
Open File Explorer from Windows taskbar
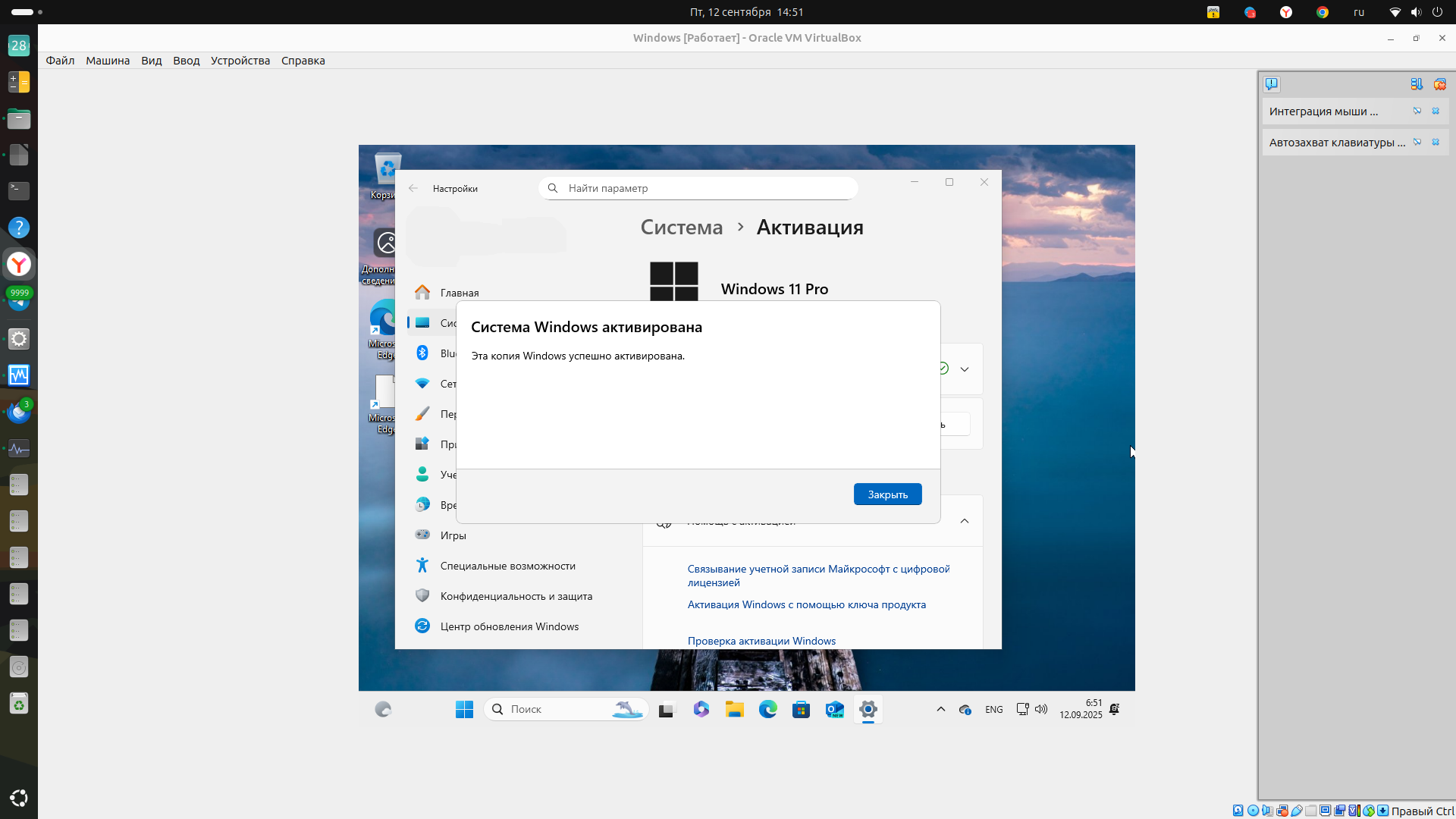tap(734, 709)
